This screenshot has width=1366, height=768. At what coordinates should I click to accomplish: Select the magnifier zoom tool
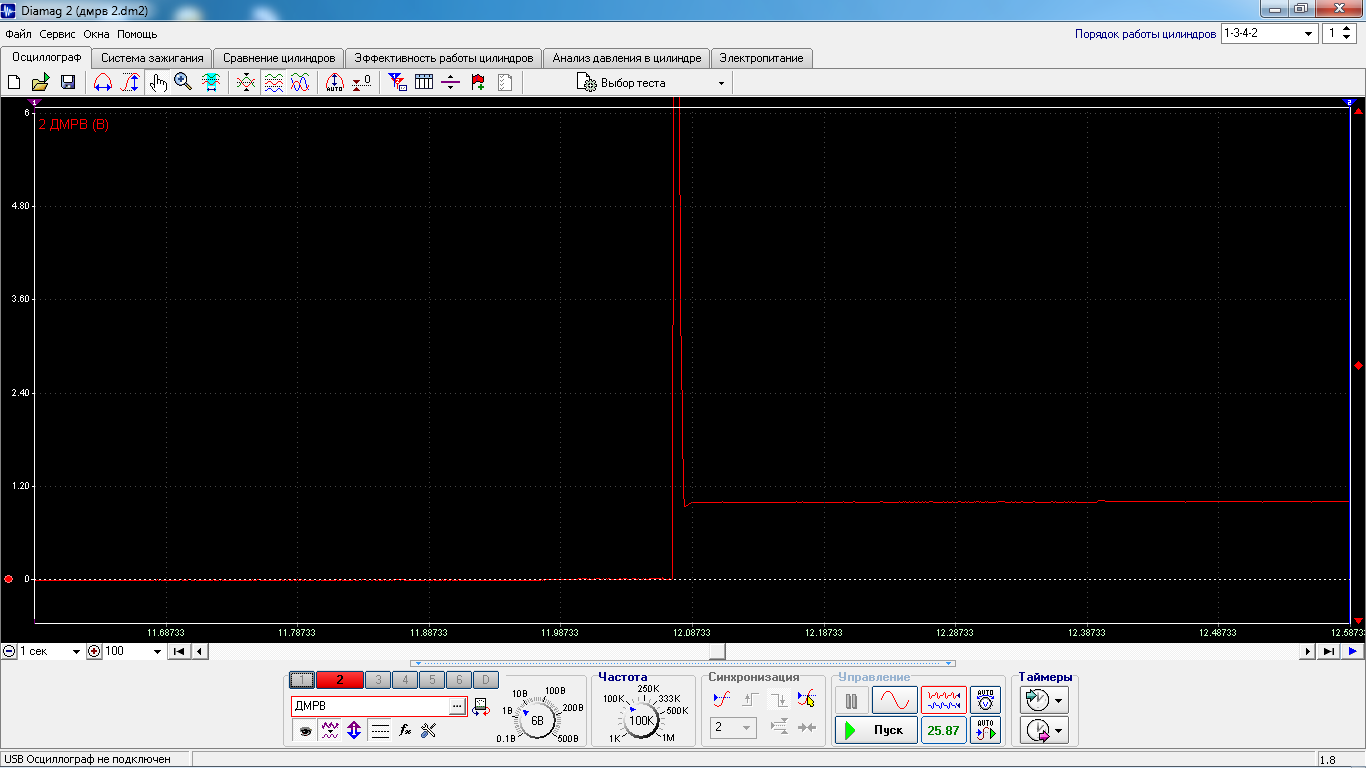[183, 83]
